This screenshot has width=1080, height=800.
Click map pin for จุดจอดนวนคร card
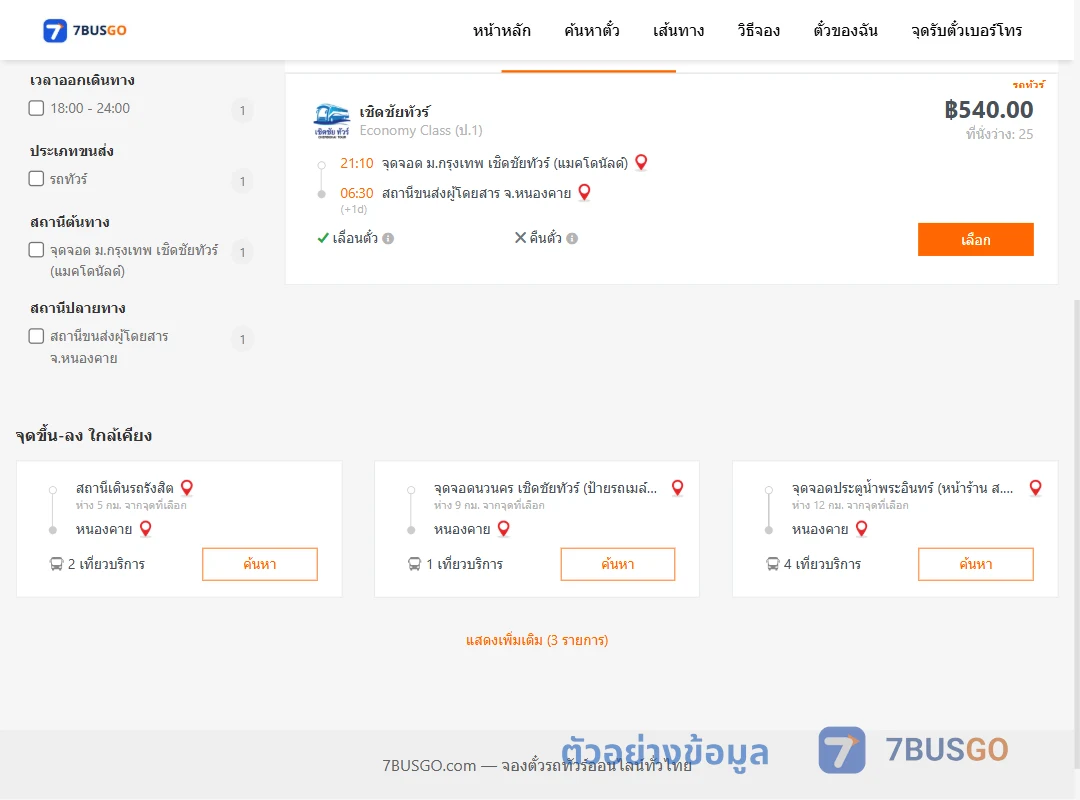tap(678, 488)
